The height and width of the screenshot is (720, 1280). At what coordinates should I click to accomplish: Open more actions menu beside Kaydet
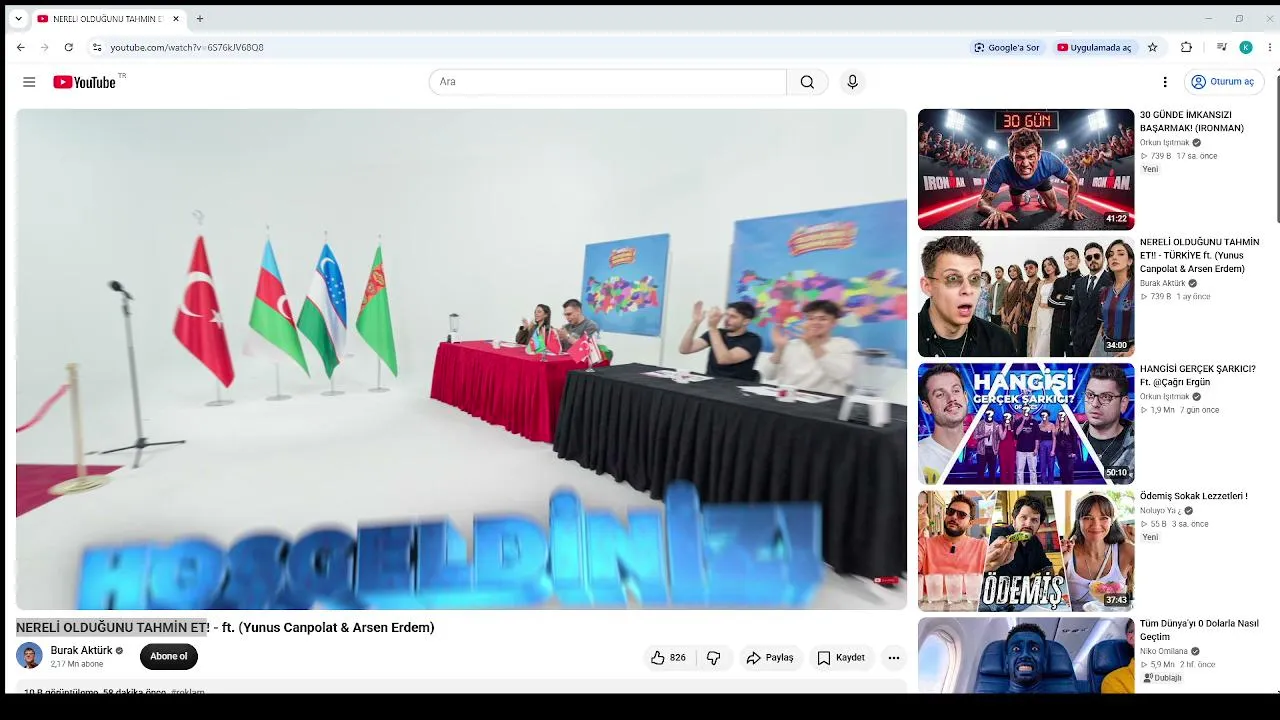pyautogui.click(x=894, y=658)
